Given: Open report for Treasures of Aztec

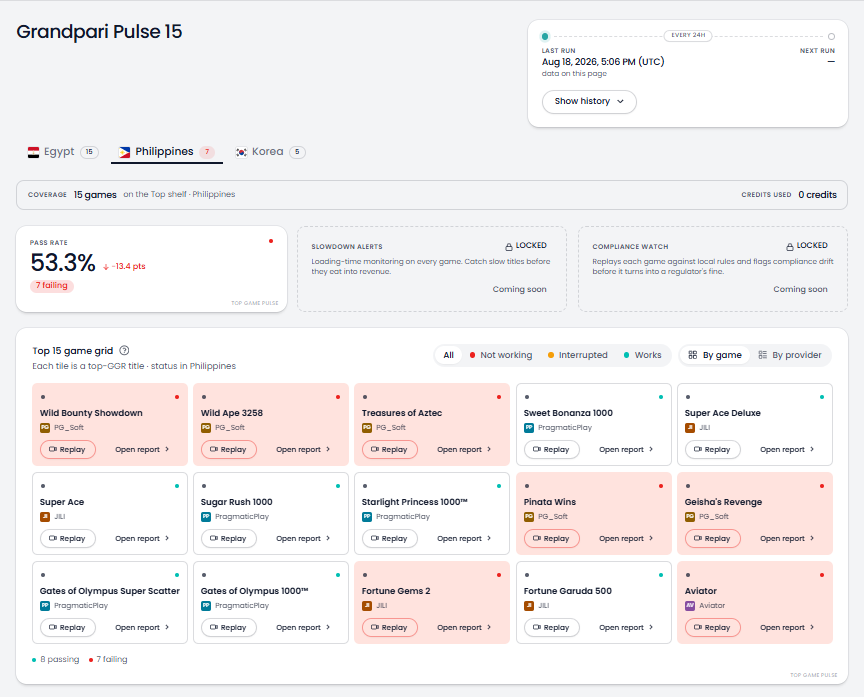Looking at the screenshot, I should pos(464,450).
